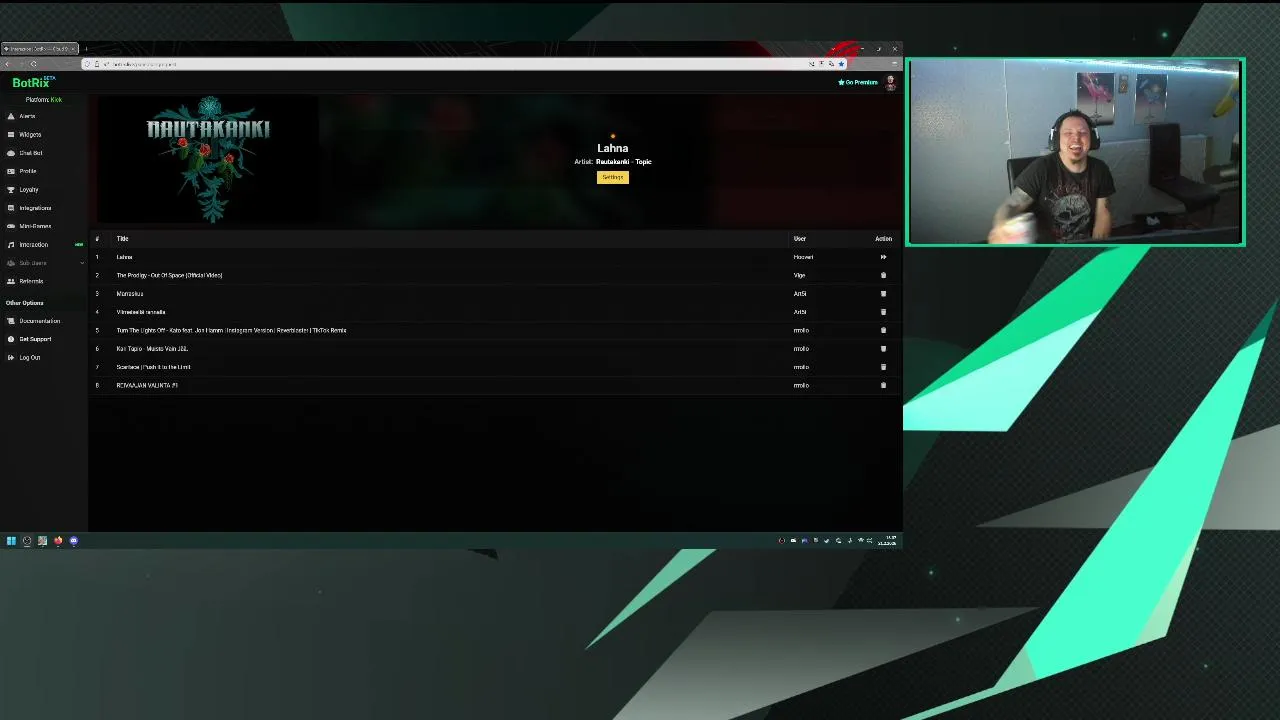
Task: Click the Referrals people icon
Action: (x=11, y=281)
